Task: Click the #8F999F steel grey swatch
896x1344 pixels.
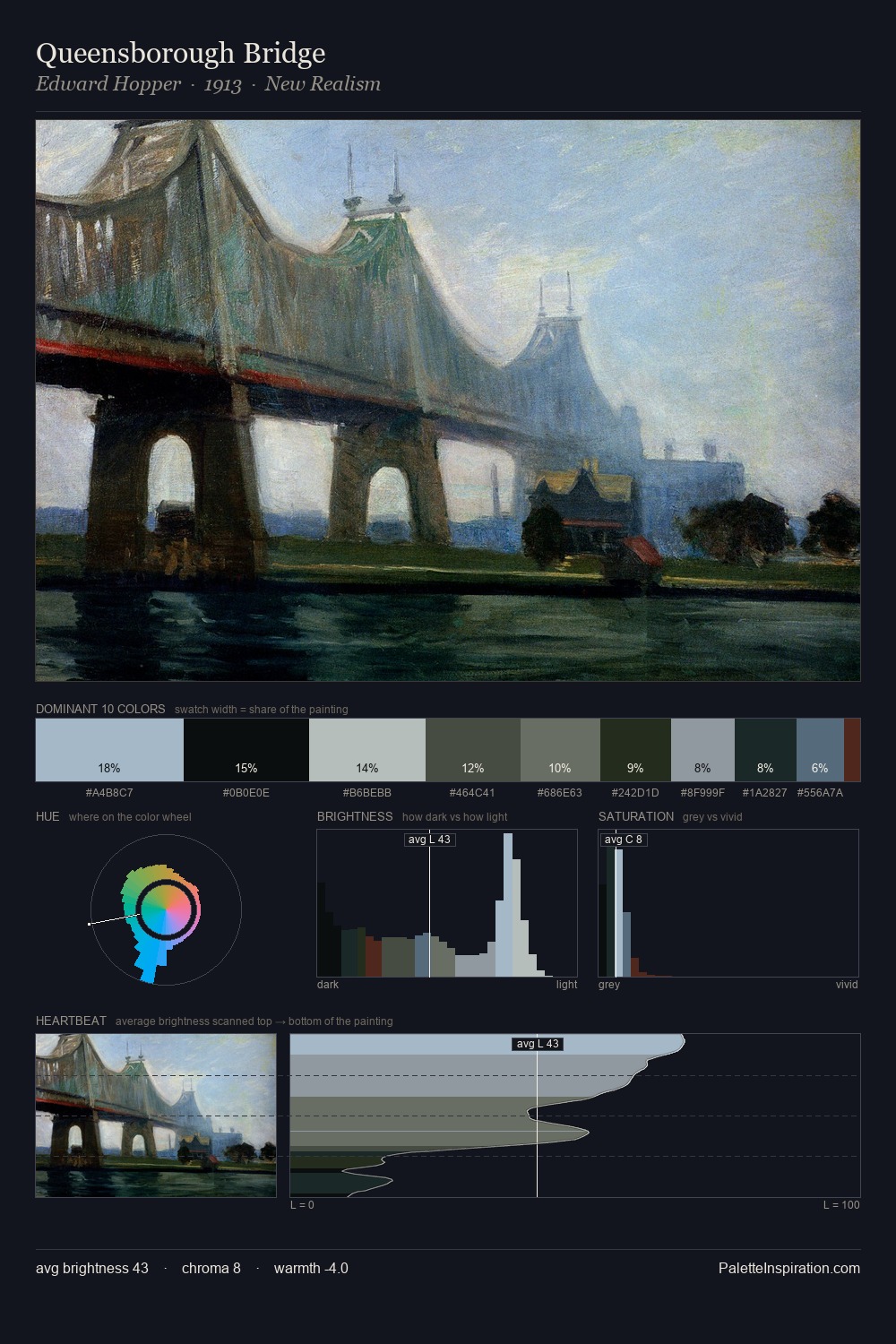Action: [702, 750]
